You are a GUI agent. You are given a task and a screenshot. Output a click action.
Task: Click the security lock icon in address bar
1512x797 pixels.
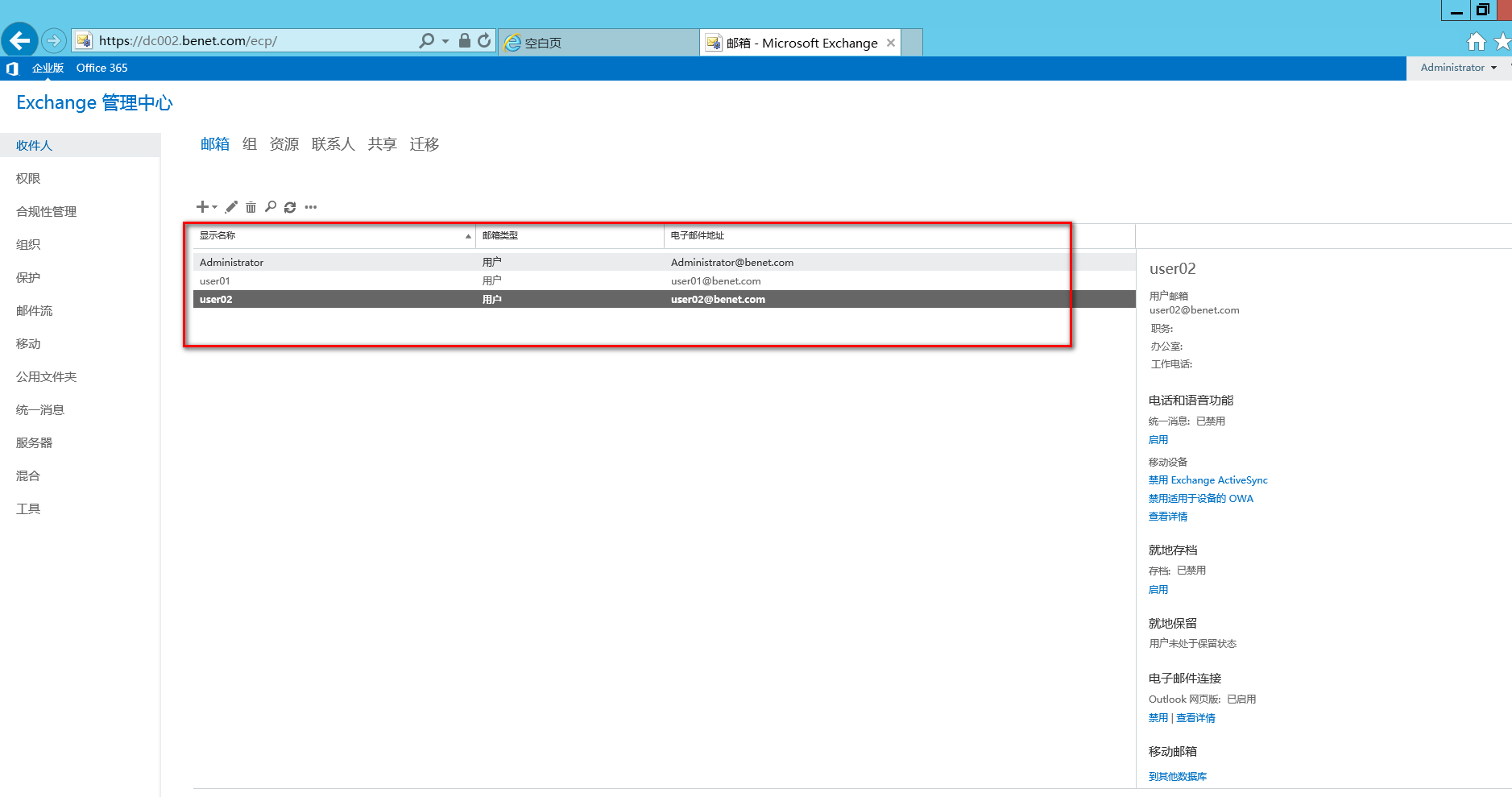[465, 40]
